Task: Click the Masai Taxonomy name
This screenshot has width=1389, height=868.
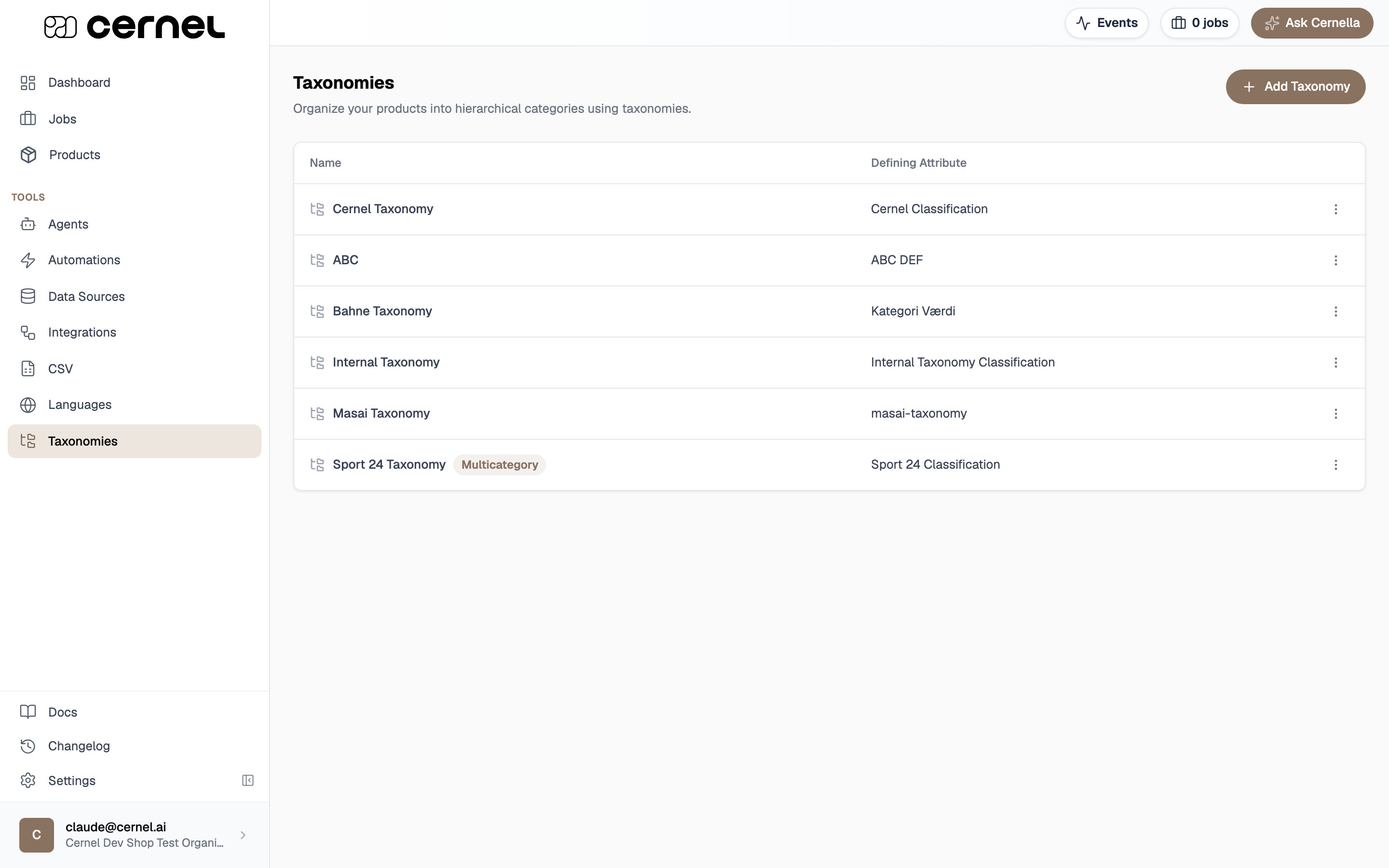Action: click(381, 413)
